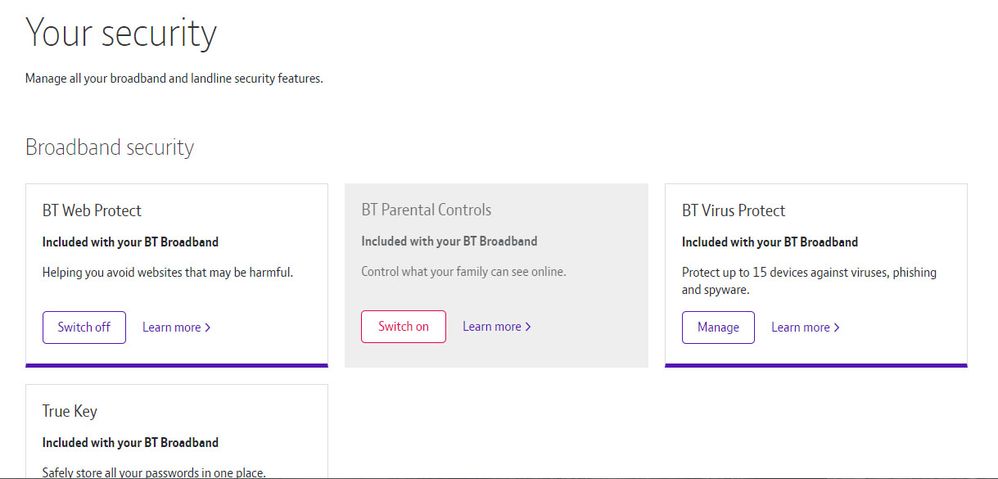
Task: Click the Parental Controls family description text
Action: point(463,272)
